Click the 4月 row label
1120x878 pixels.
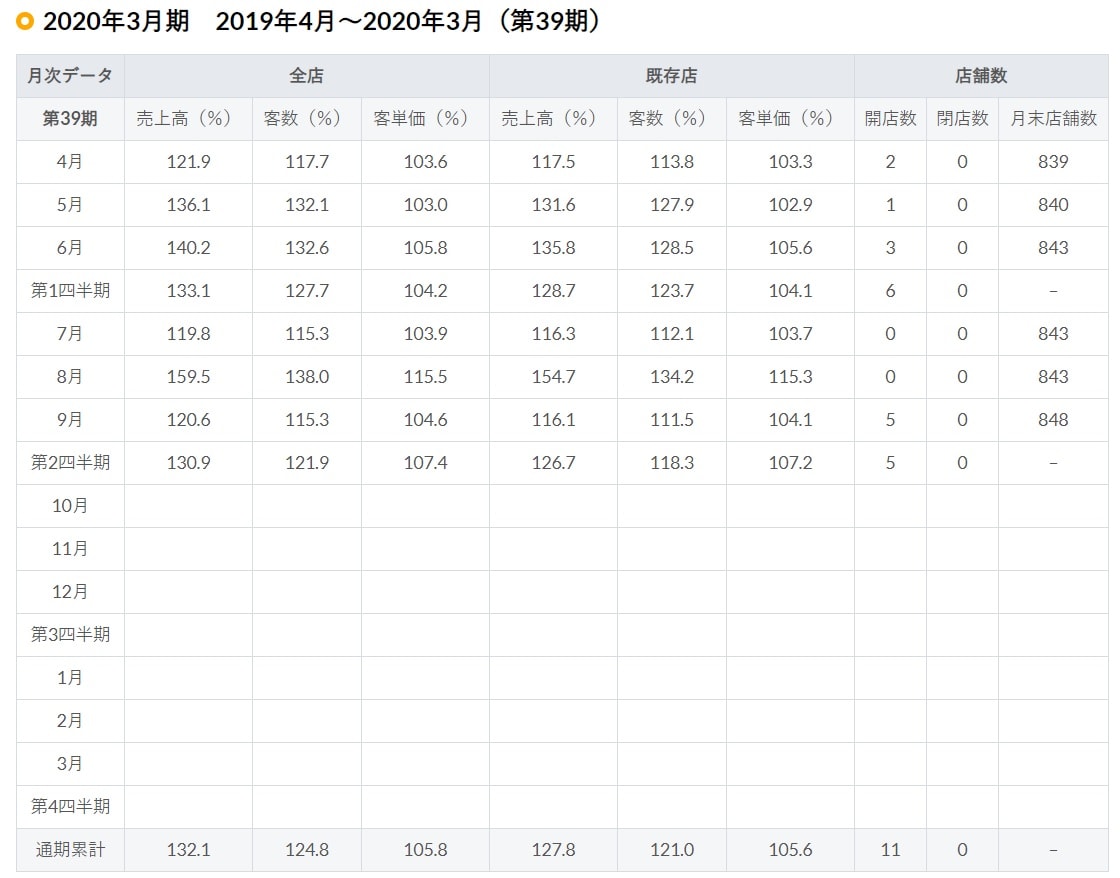(x=70, y=162)
